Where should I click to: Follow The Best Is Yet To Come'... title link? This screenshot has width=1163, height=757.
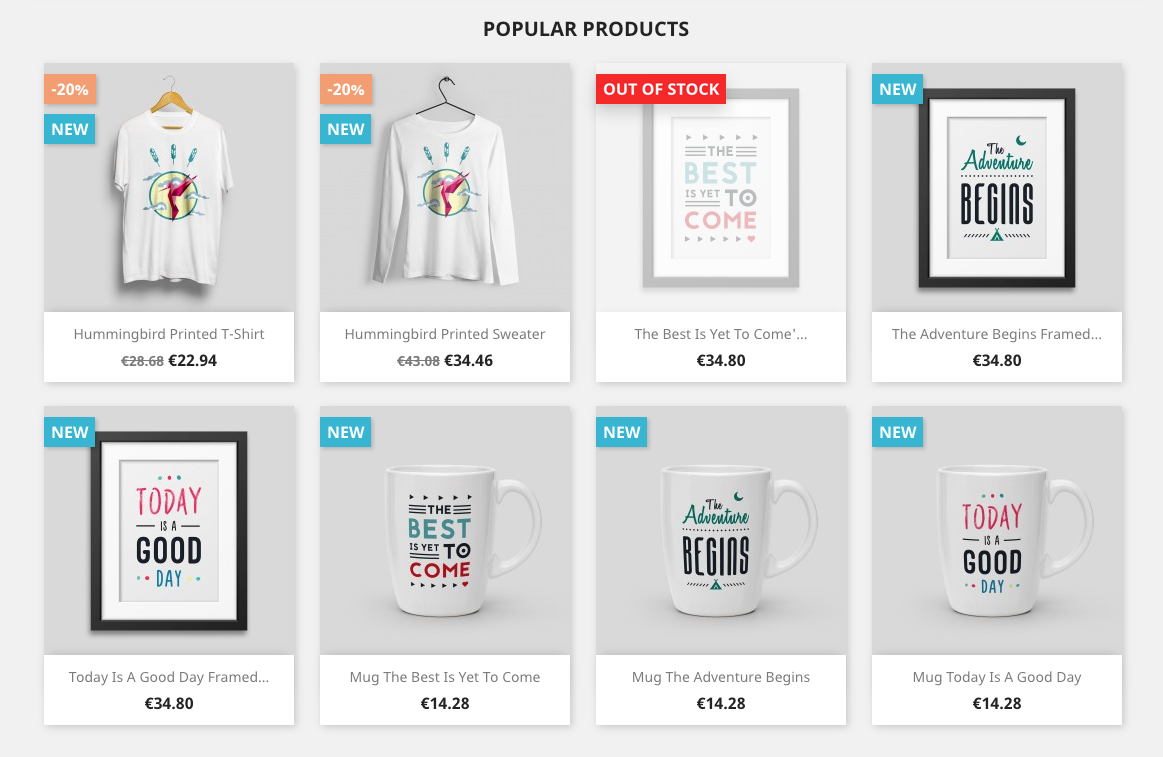point(721,334)
